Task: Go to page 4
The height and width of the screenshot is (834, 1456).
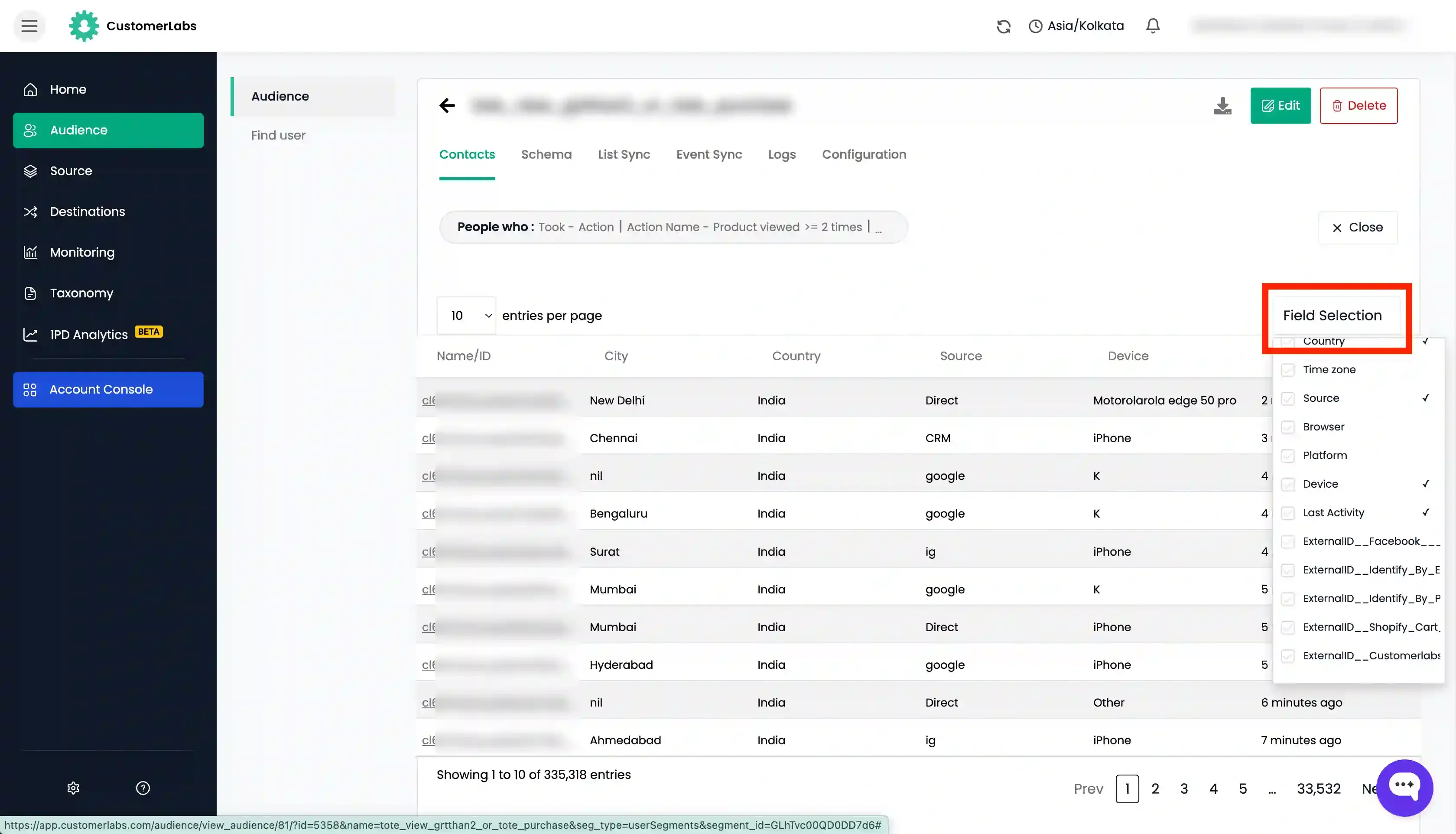Action: pyautogui.click(x=1213, y=789)
